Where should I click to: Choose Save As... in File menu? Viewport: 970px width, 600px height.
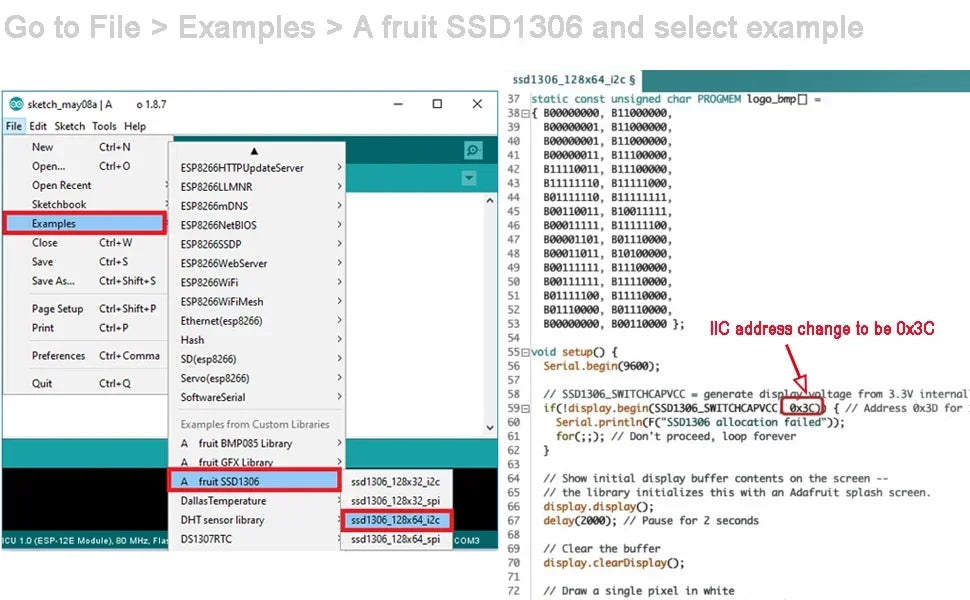coord(85,281)
